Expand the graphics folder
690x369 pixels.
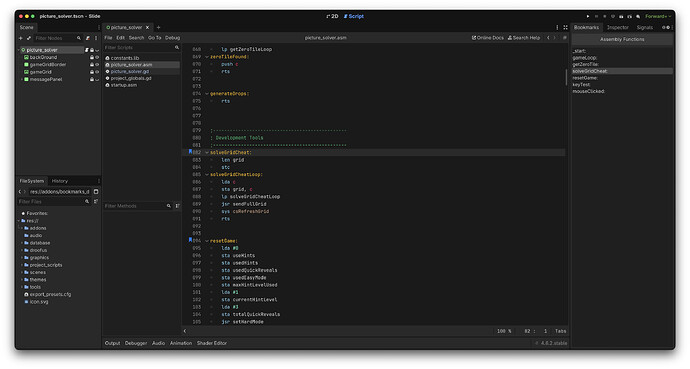coord(22,258)
